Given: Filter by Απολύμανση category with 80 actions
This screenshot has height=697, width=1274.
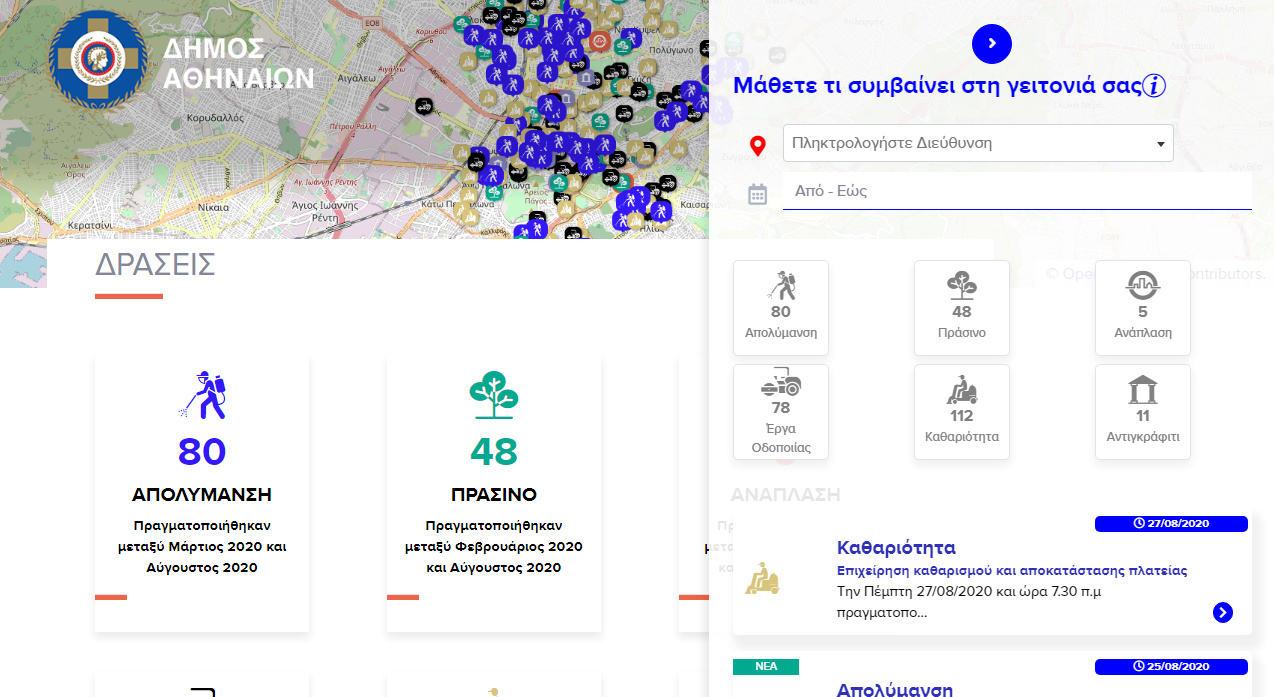Looking at the screenshot, I should point(781,308).
